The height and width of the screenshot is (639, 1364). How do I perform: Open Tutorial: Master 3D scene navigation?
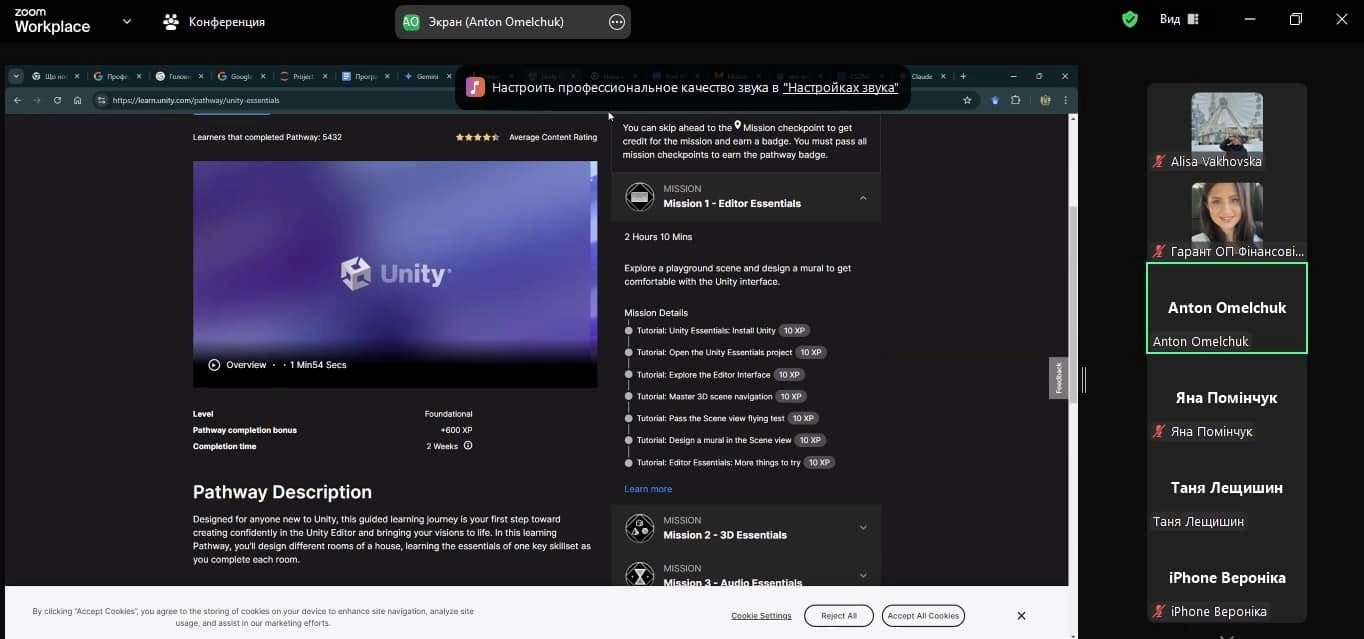click(x=704, y=397)
